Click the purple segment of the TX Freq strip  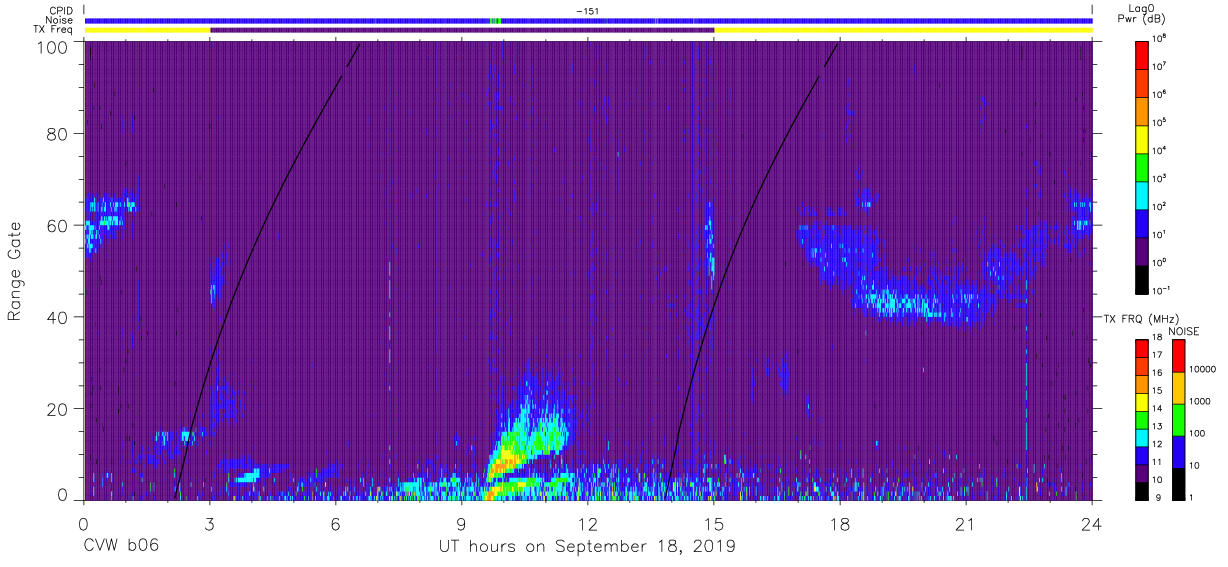click(x=462, y=30)
